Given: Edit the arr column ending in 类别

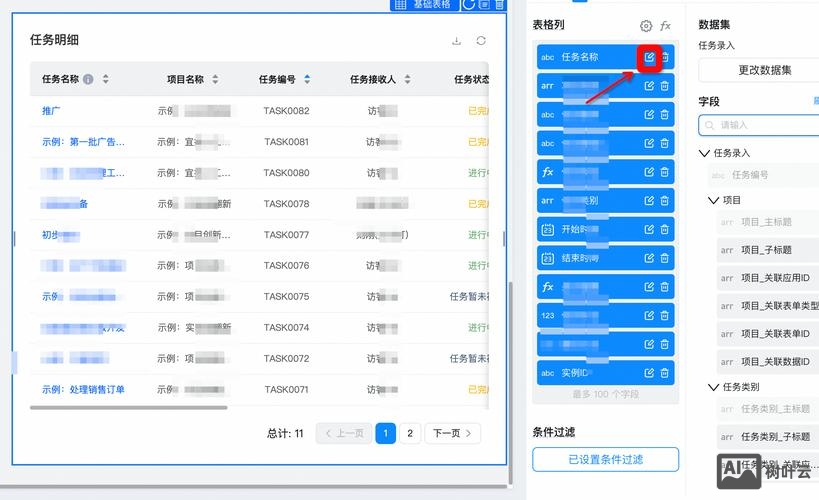Looking at the screenshot, I should pos(649,201).
